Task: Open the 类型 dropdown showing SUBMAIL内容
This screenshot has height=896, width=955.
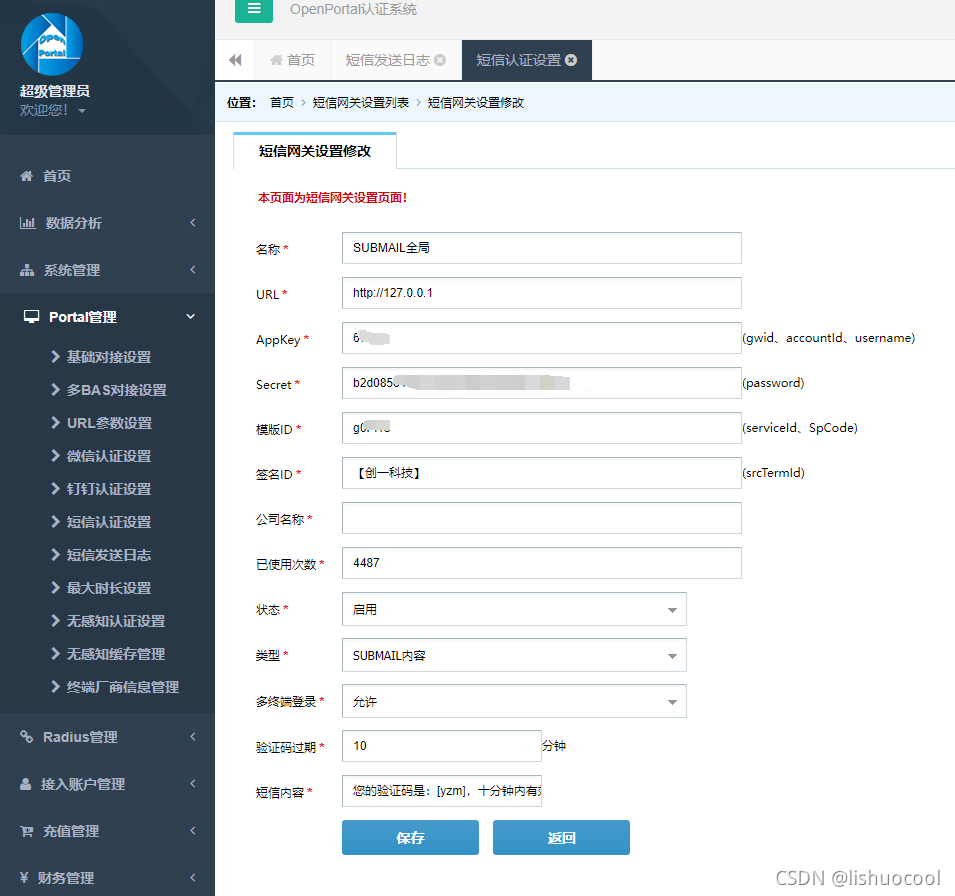Action: pos(514,655)
